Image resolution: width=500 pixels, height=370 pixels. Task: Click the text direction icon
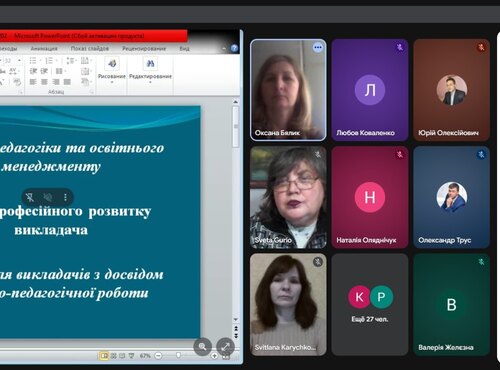click(x=84, y=61)
